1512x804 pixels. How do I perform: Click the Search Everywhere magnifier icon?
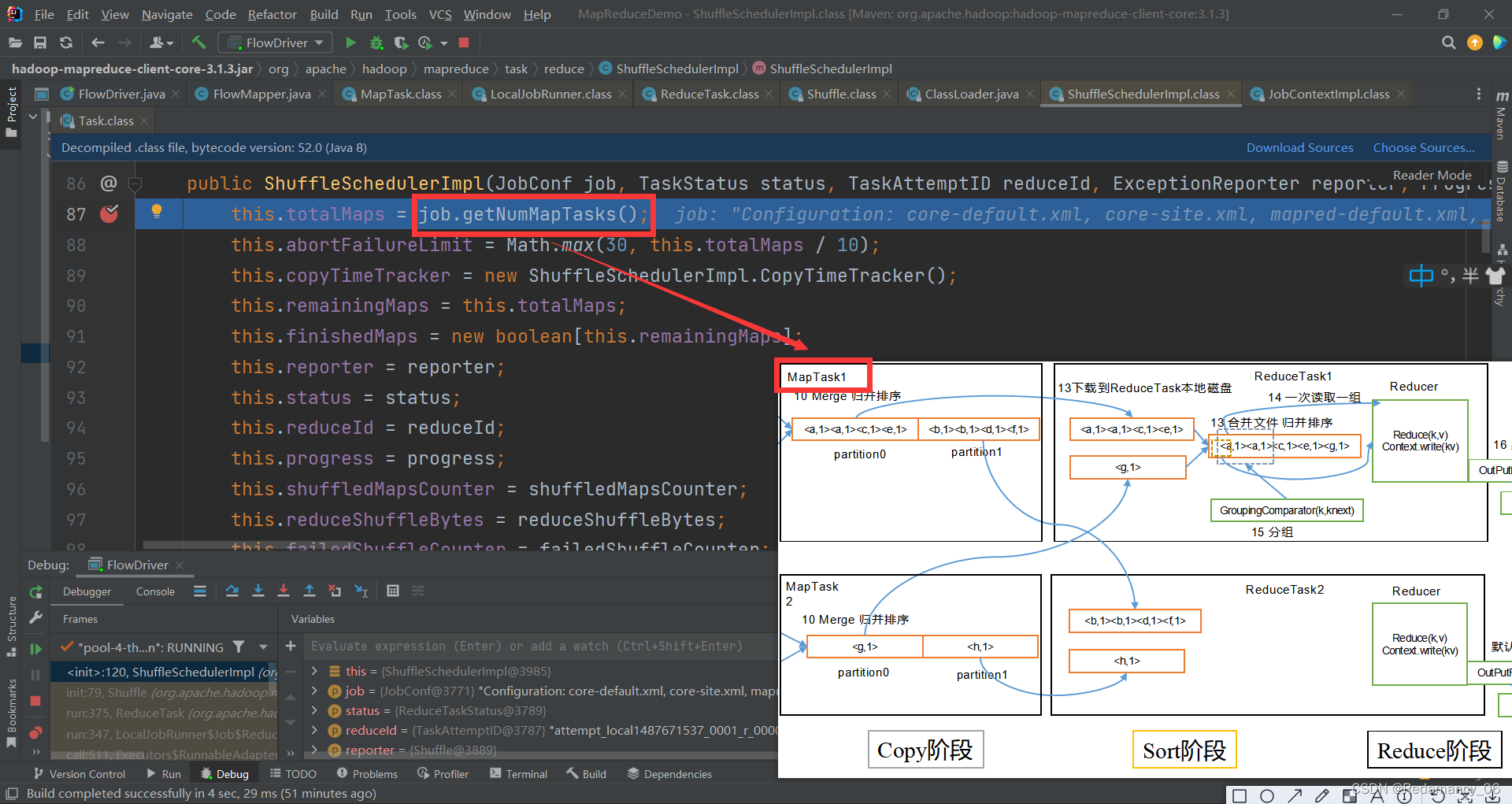click(1448, 43)
